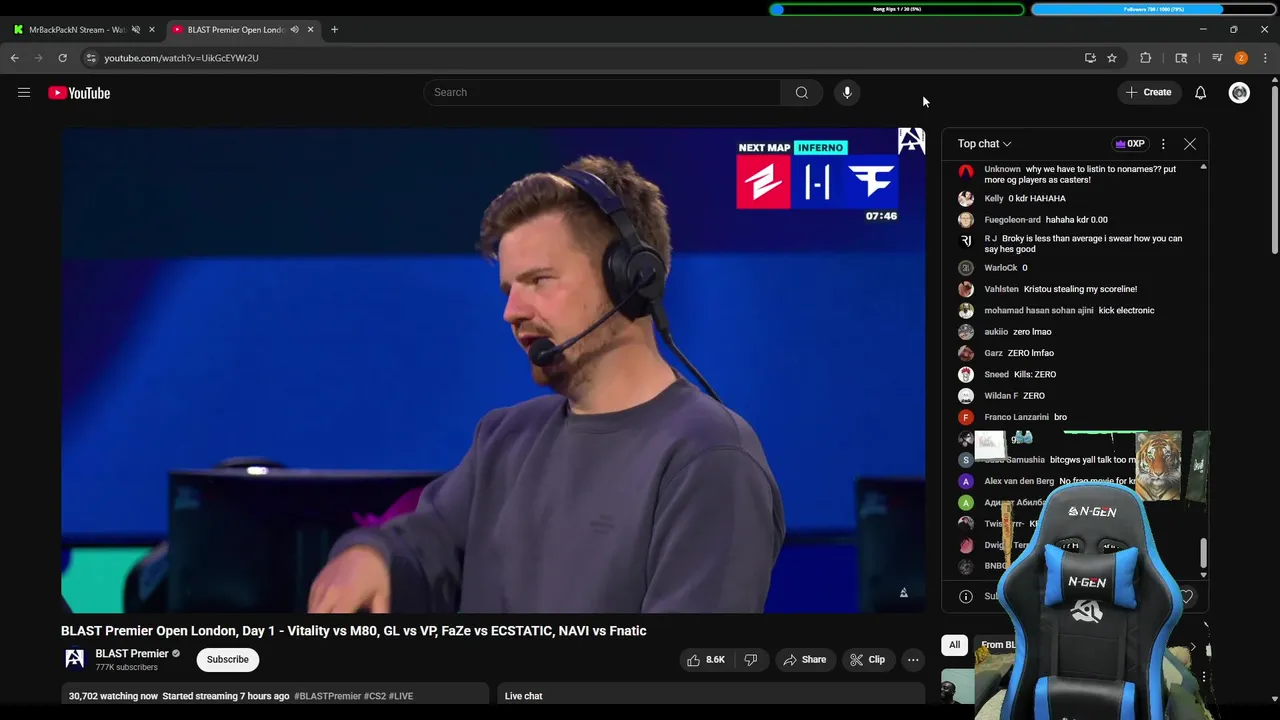Click the 0XP channel points badge
This screenshot has height=720, width=1280.
point(1131,144)
